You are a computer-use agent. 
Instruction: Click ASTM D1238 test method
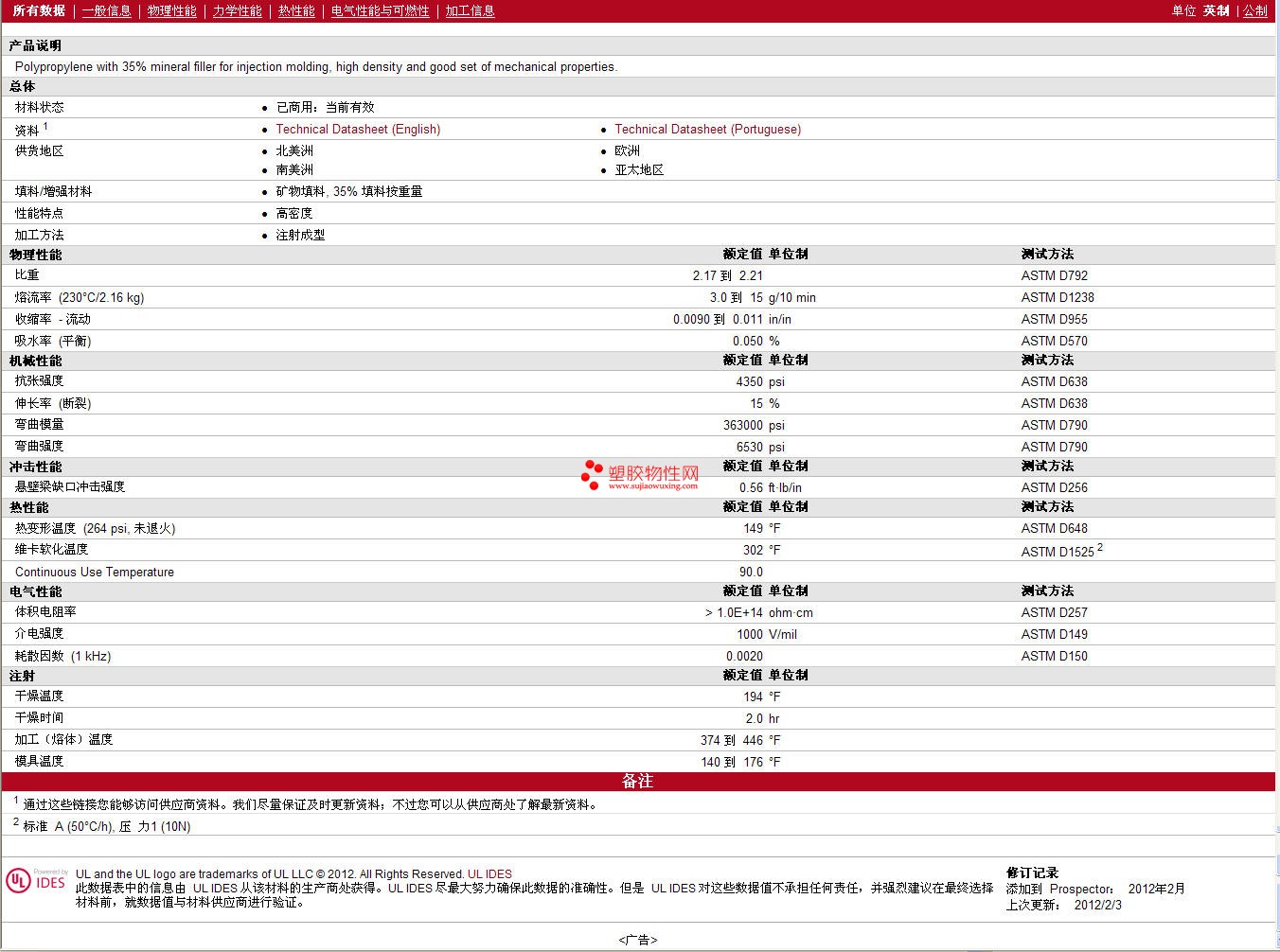1058,297
